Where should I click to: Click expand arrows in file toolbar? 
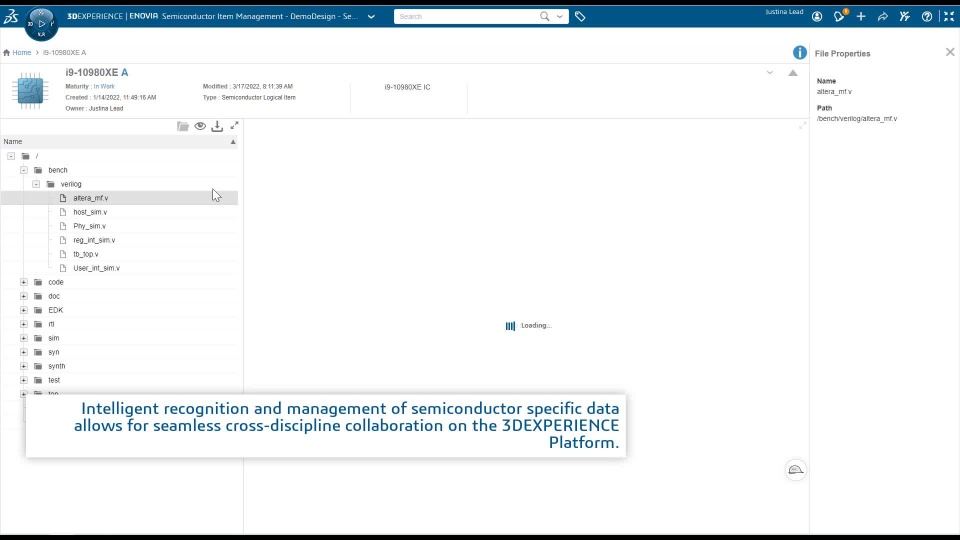pyautogui.click(x=234, y=126)
